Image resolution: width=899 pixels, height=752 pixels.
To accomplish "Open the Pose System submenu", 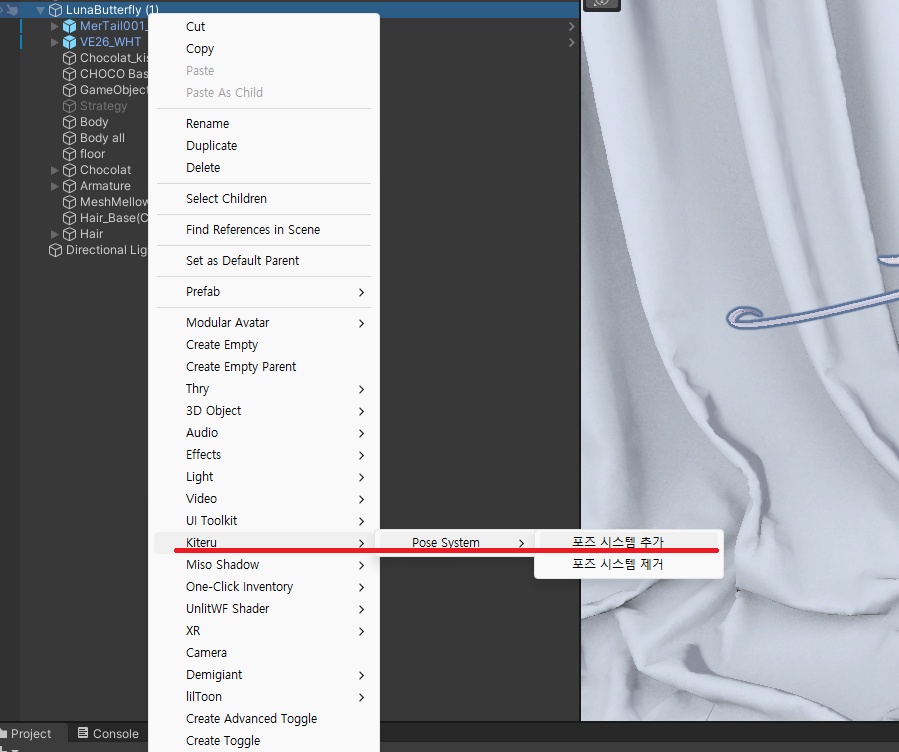I will pos(457,542).
